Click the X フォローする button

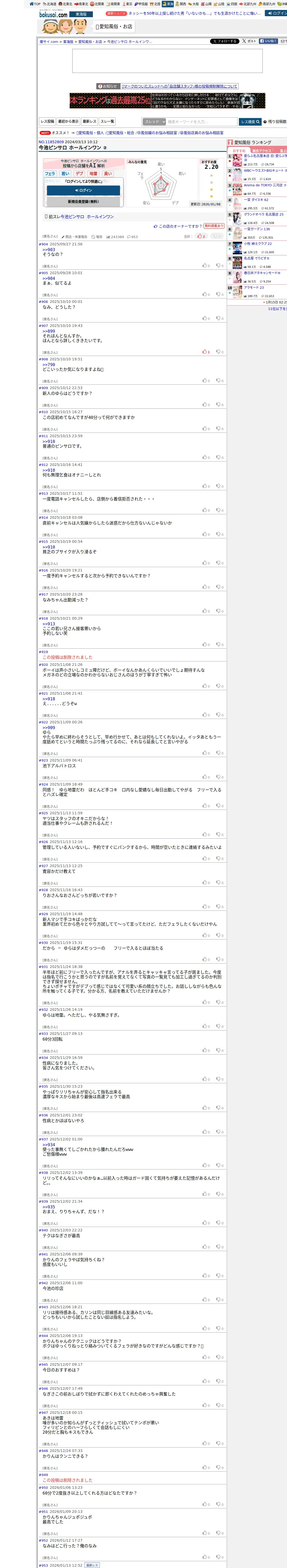click(224, 41)
